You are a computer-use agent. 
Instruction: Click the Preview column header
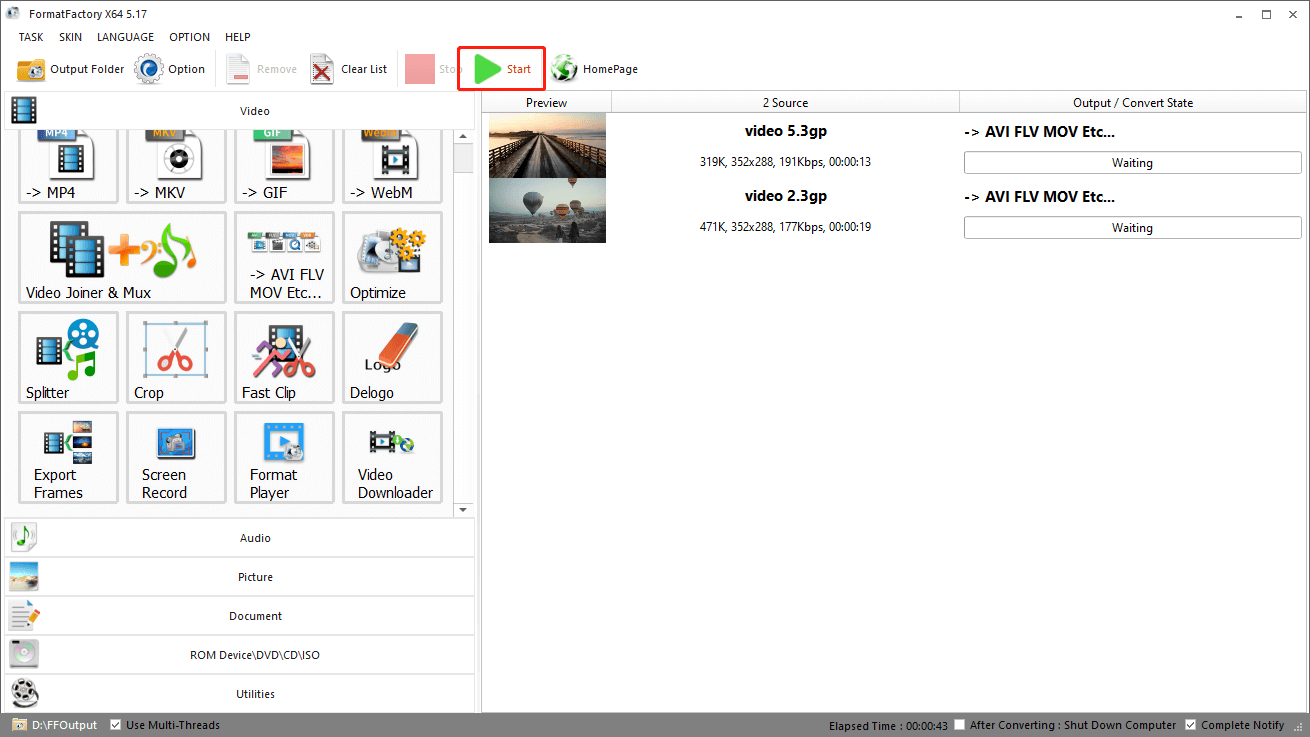click(x=546, y=102)
